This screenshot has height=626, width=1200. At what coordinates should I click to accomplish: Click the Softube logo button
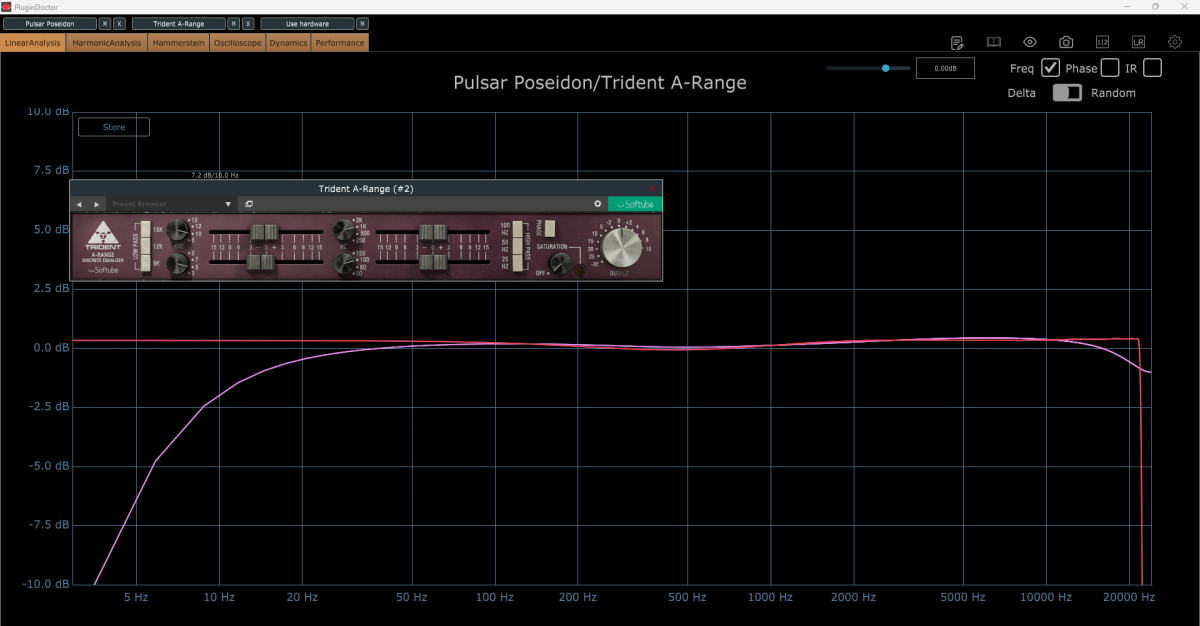point(635,204)
